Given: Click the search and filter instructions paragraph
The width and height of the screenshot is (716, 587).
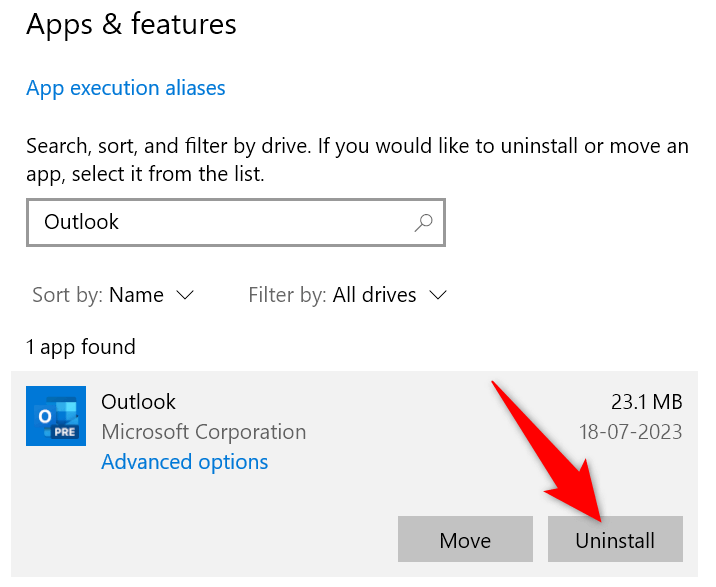Looking at the screenshot, I should [357, 160].
